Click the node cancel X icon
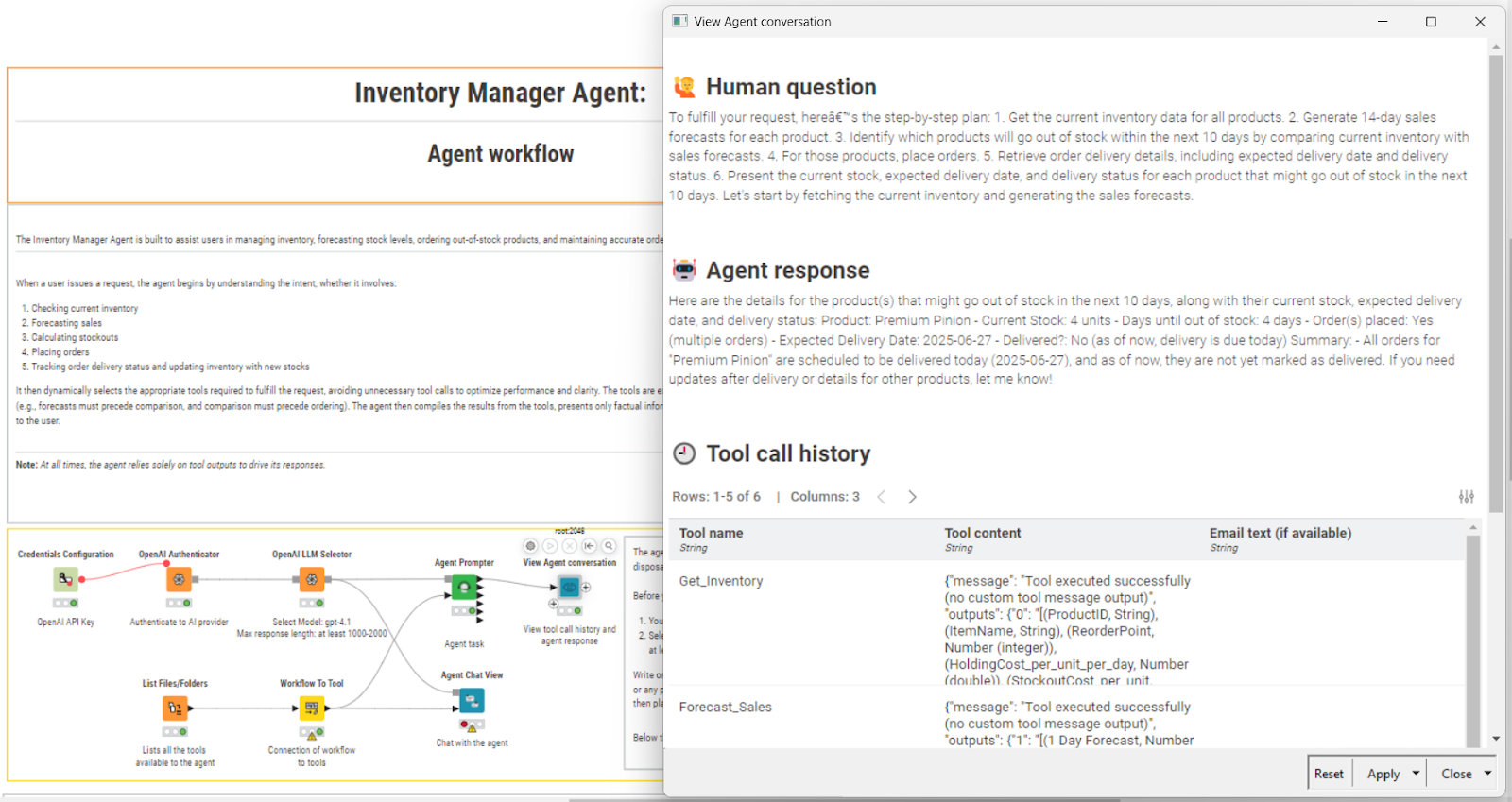 click(570, 546)
